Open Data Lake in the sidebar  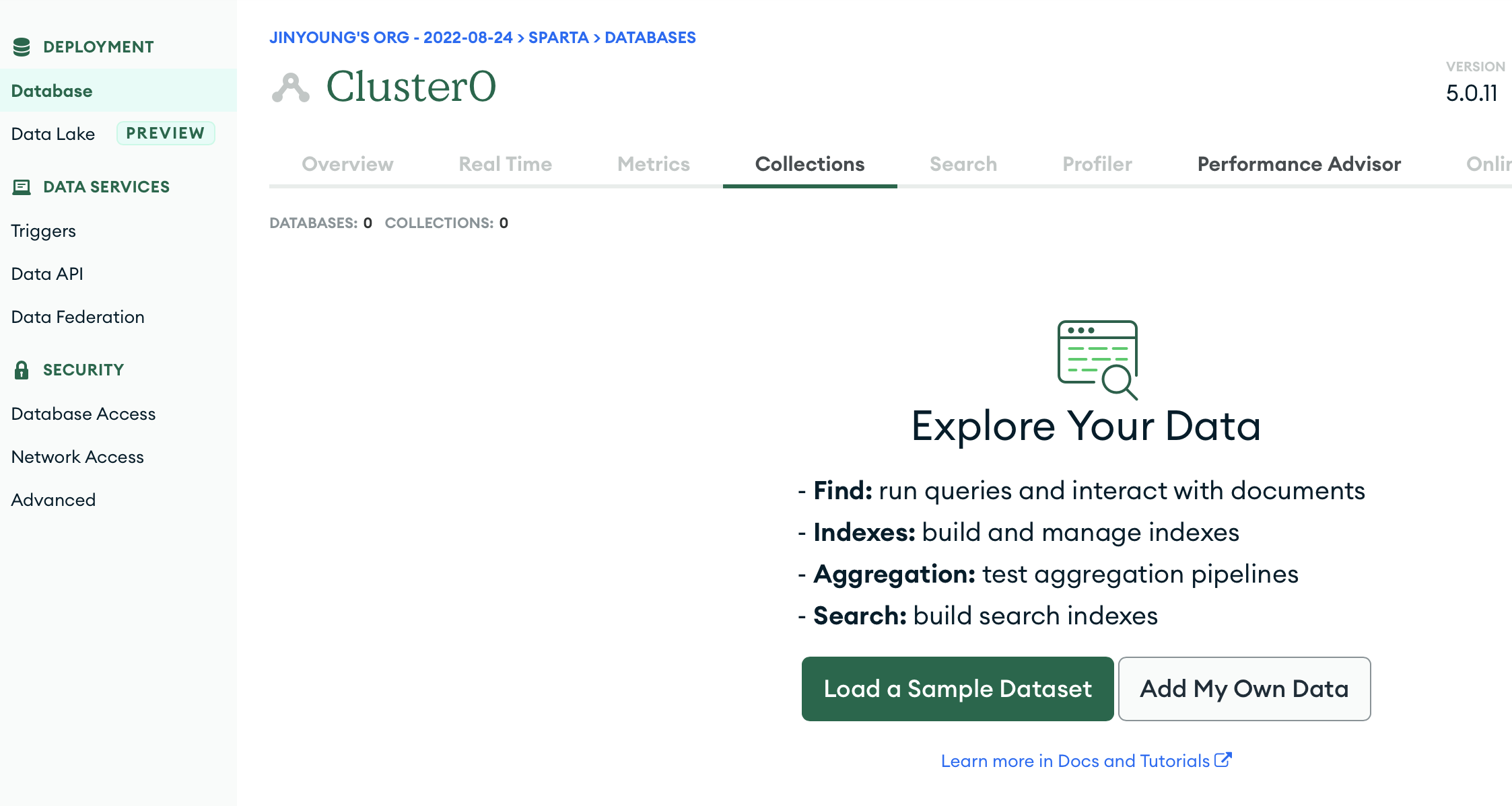coord(53,134)
